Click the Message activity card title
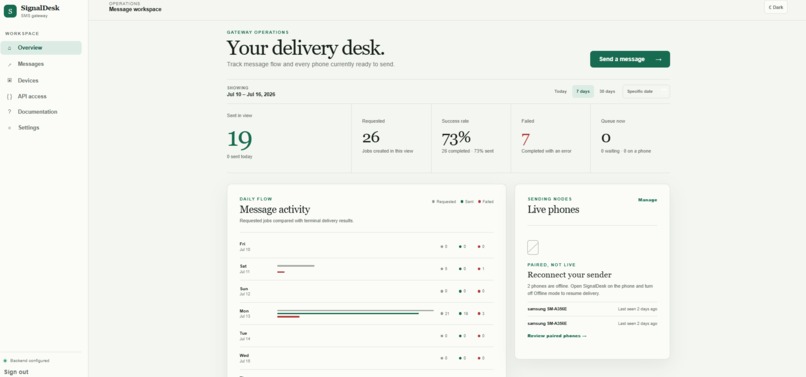Screen dimensions: 806x377 click(274, 209)
